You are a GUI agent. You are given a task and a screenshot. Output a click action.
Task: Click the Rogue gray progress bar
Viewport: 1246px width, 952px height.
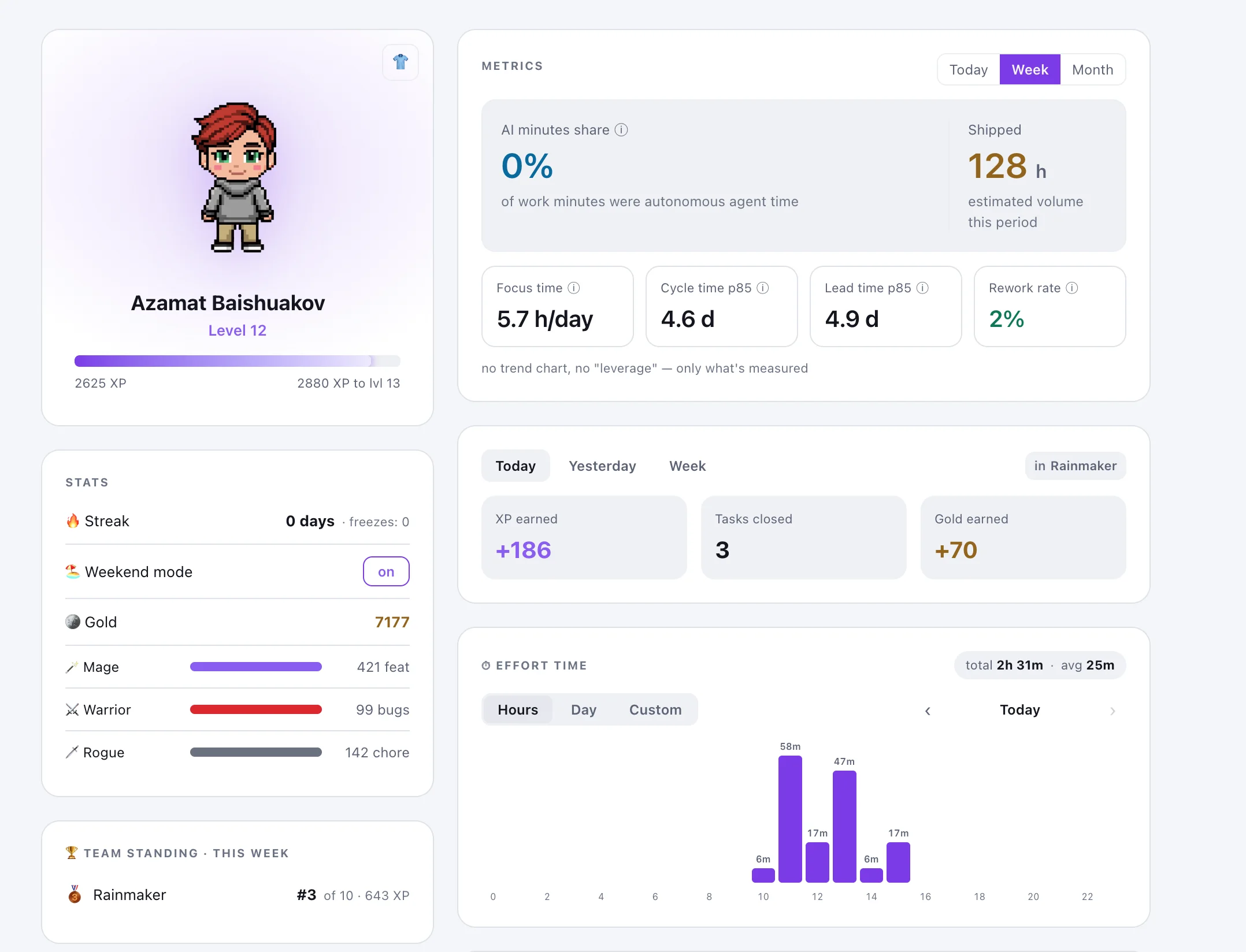(x=256, y=752)
